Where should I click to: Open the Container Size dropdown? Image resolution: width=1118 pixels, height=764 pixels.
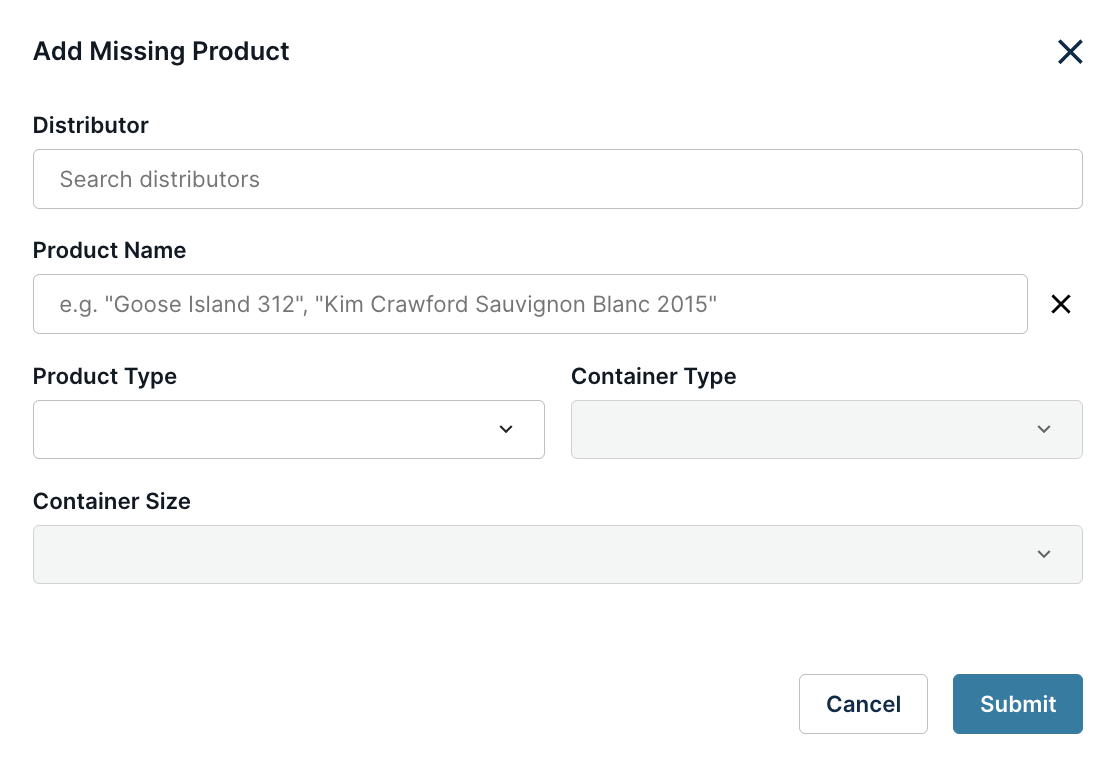[x=557, y=554]
